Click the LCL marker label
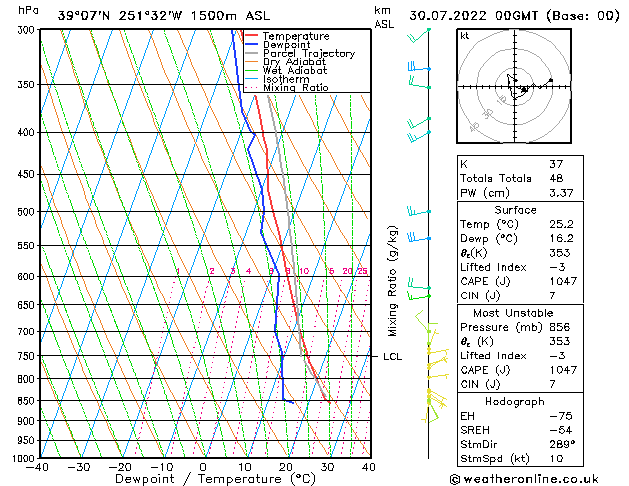Screen dimensions: 629x486 click(x=392, y=356)
